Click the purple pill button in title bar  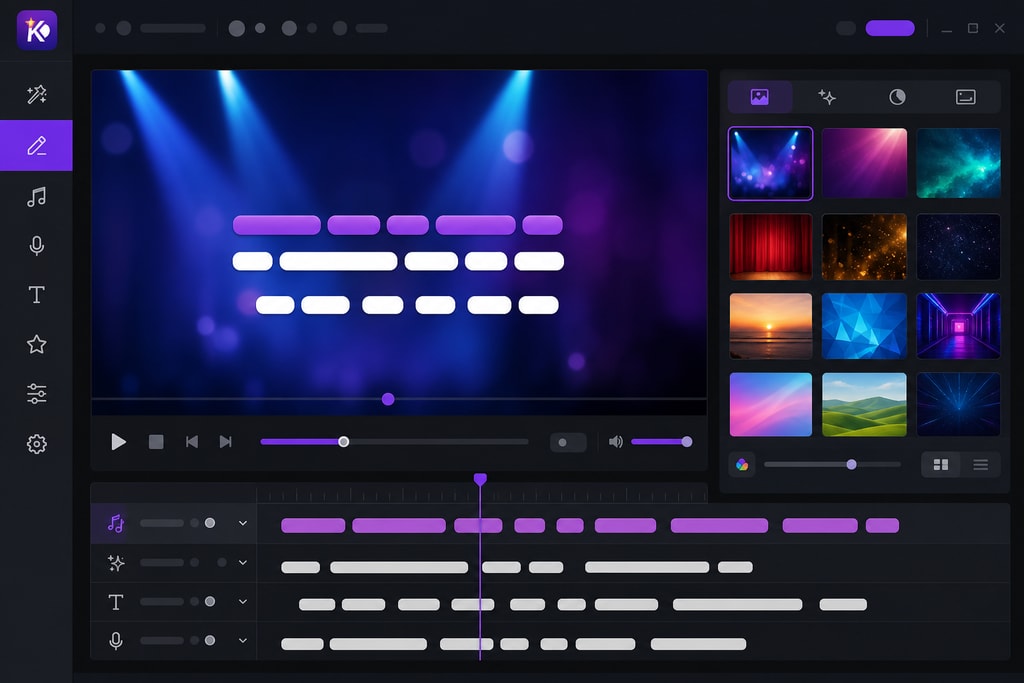pos(889,28)
